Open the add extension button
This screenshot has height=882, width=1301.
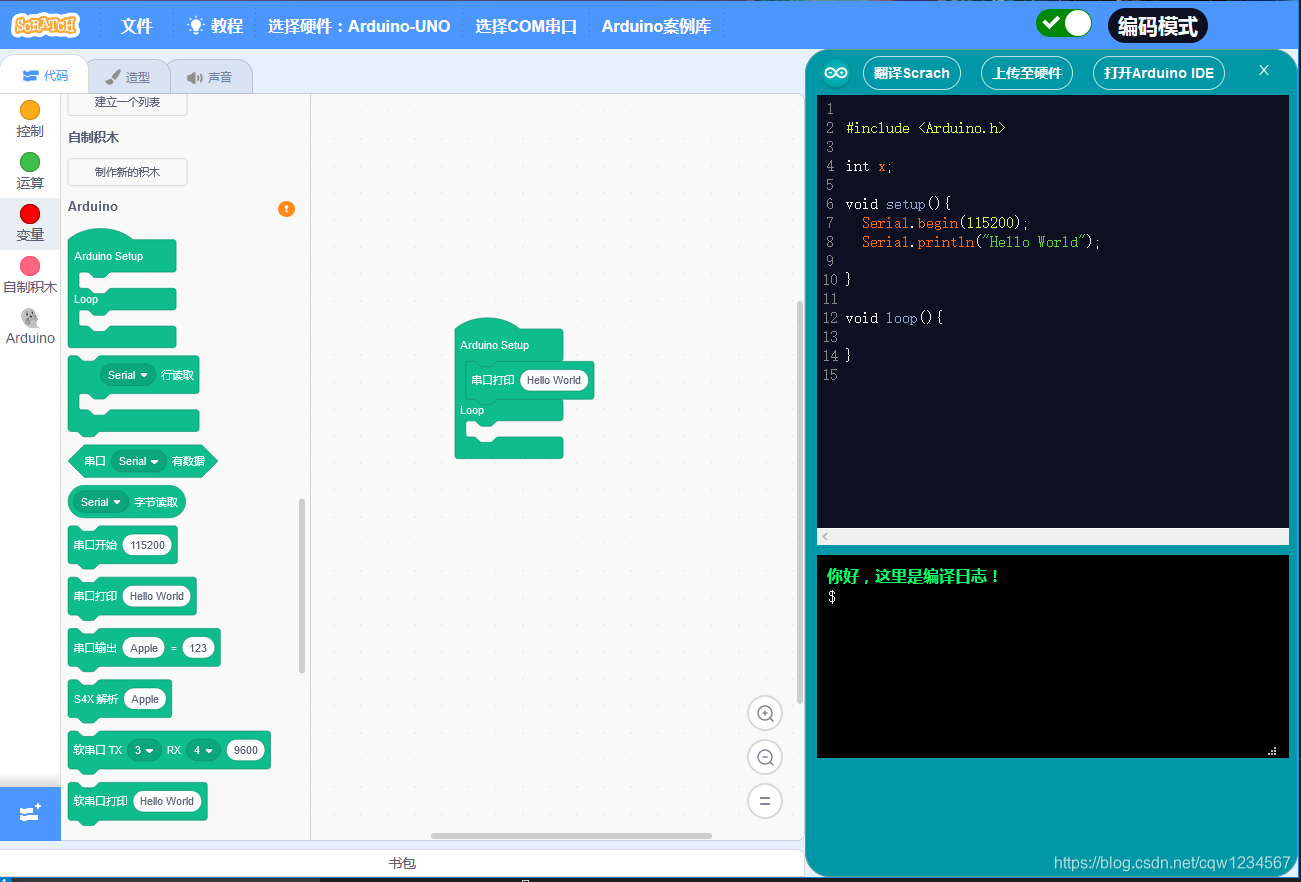(30, 813)
